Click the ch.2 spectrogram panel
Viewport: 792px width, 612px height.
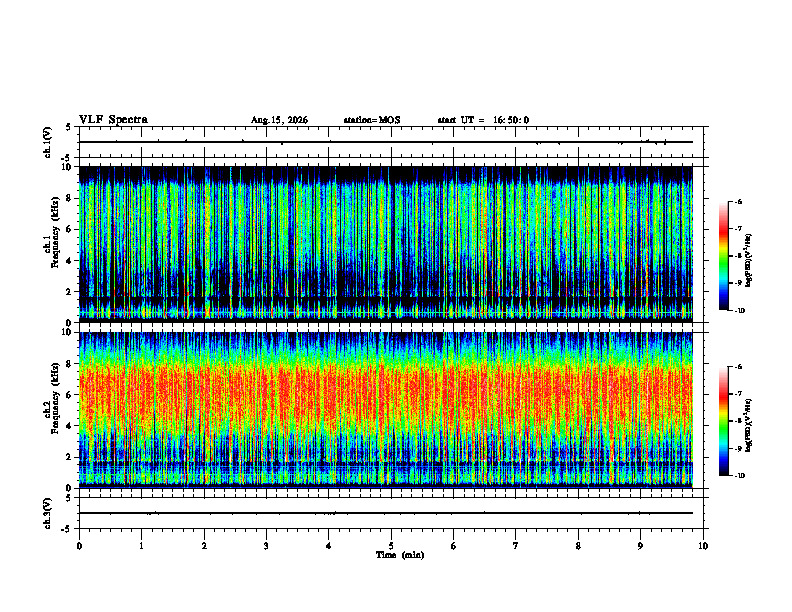[x=386, y=410]
